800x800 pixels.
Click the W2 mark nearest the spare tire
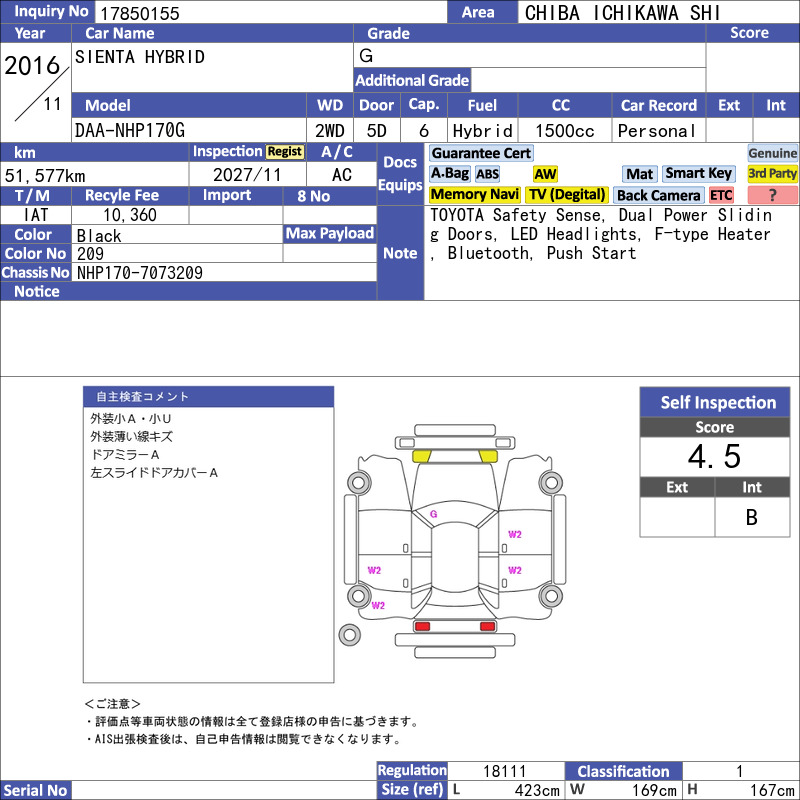pyautogui.click(x=378, y=605)
